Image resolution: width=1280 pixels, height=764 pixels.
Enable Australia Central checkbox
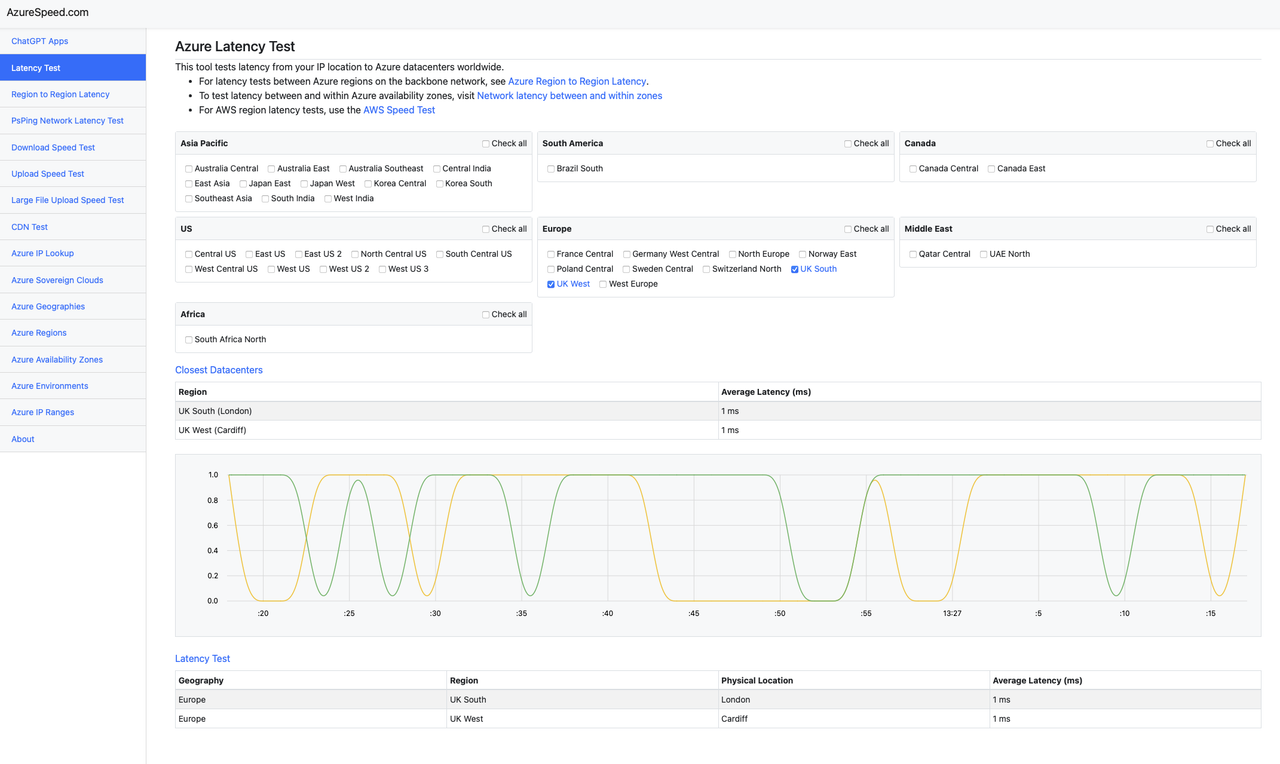tap(189, 169)
